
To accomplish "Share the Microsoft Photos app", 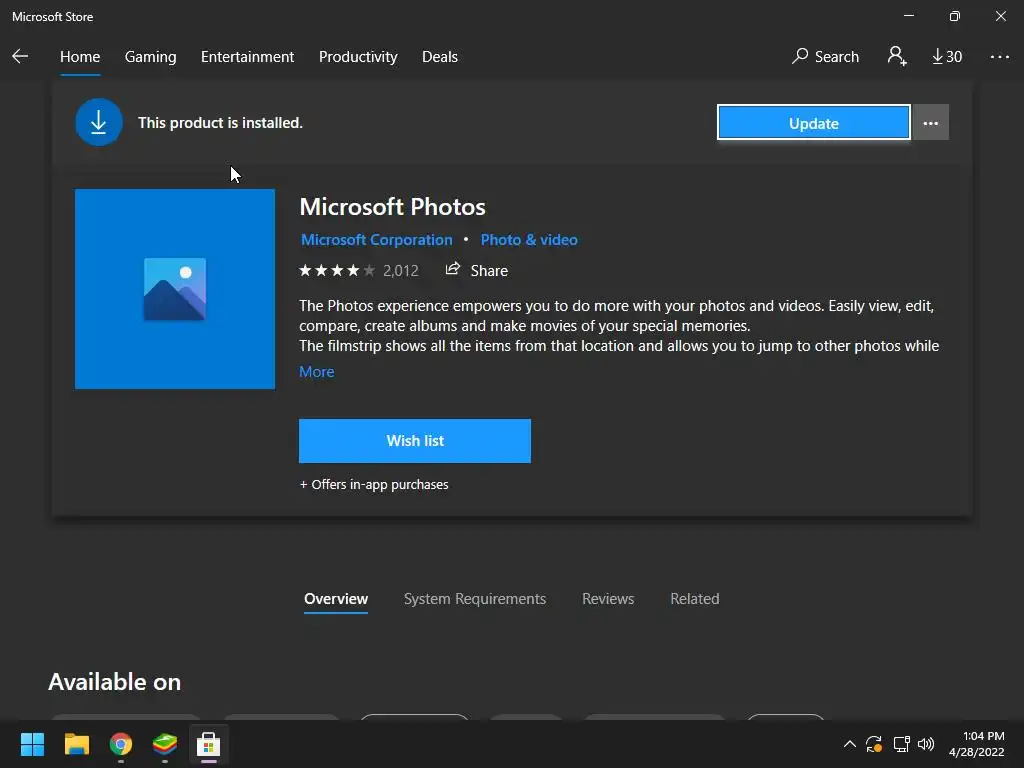I will [x=477, y=270].
